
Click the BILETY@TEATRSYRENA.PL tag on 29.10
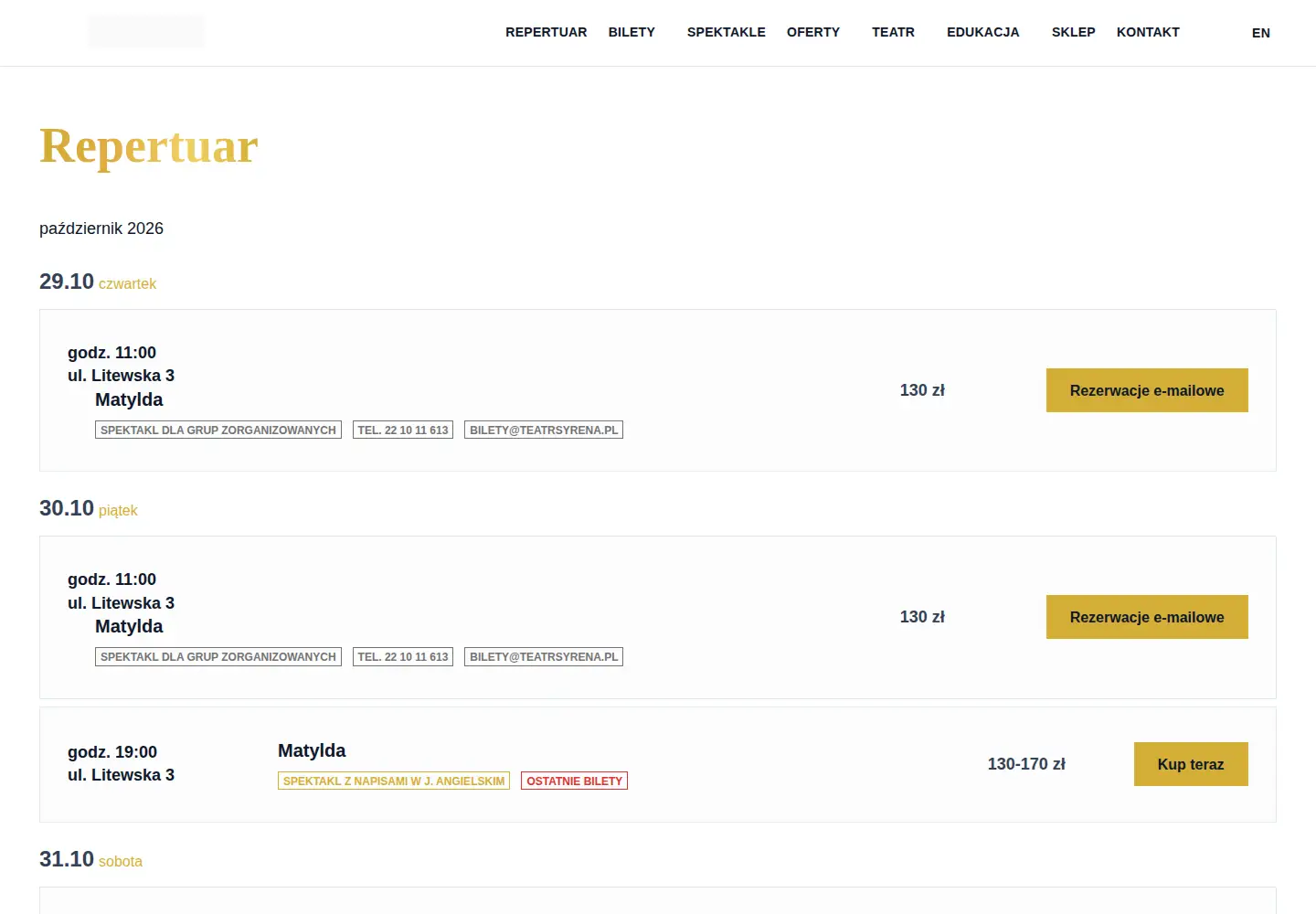(544, 430)
